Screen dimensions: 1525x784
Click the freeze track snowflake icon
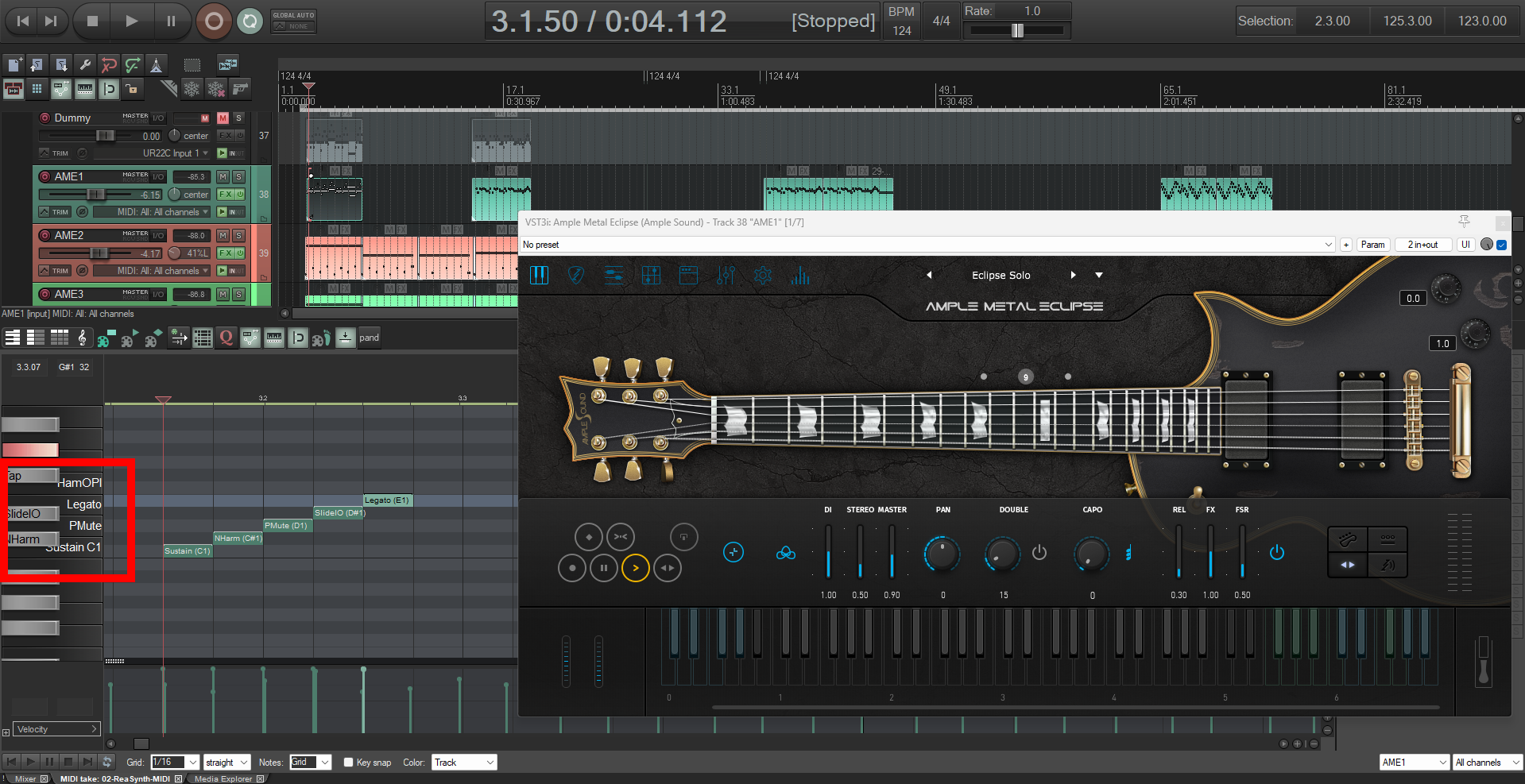pos(192,89)
